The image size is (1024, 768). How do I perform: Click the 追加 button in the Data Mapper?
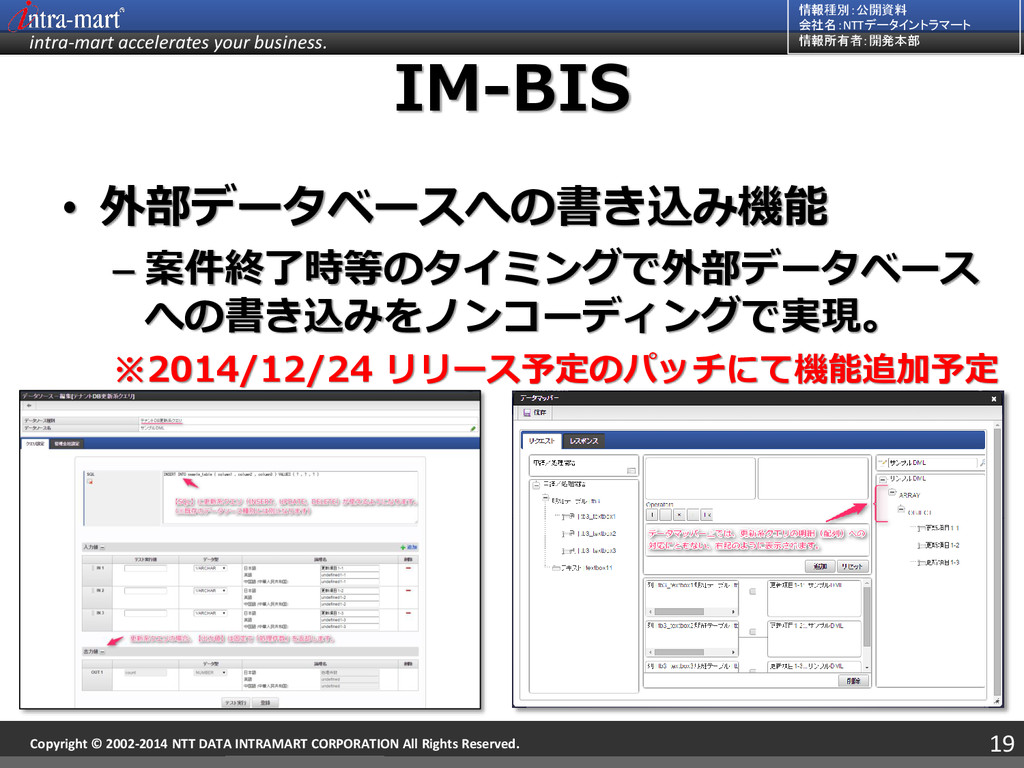(x=820, y=566)
